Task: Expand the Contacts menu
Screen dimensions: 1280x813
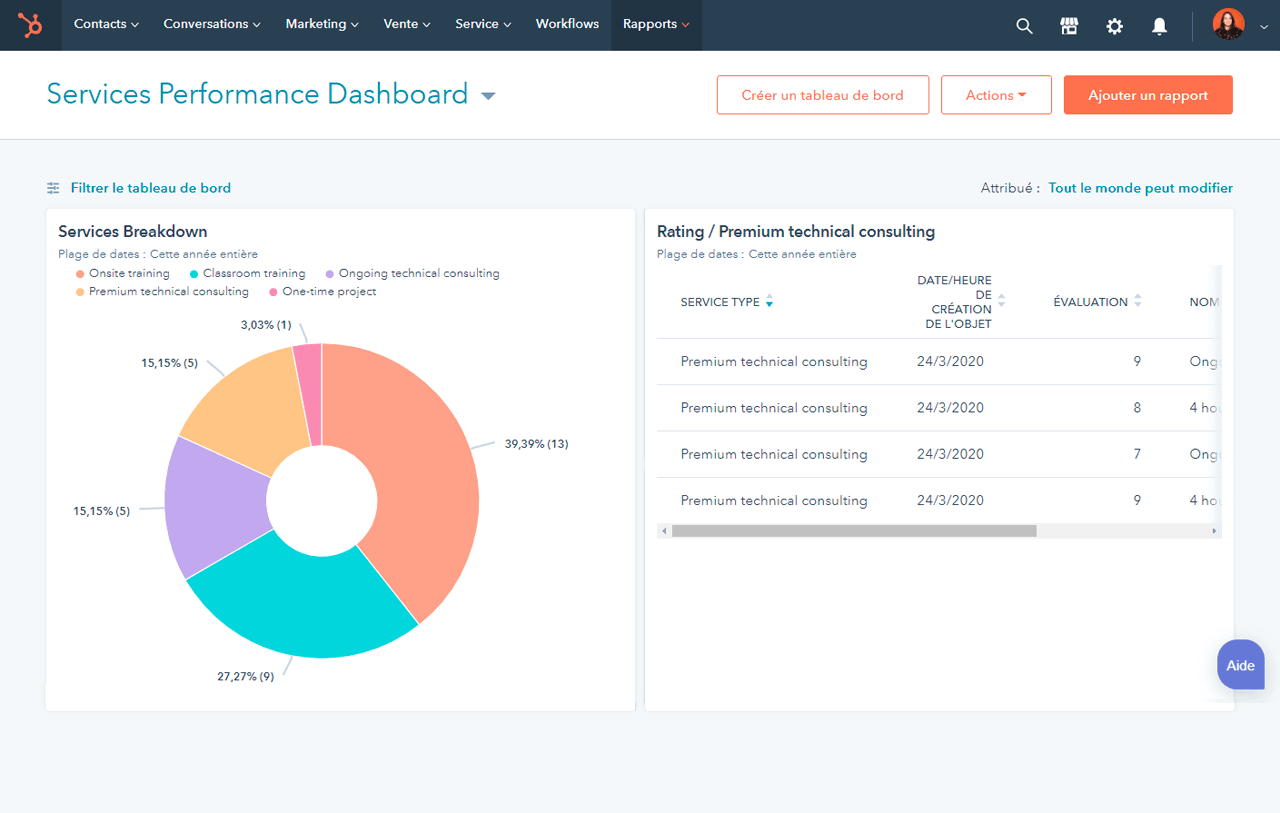Action: pyautogui.click(x=106, y=25)
